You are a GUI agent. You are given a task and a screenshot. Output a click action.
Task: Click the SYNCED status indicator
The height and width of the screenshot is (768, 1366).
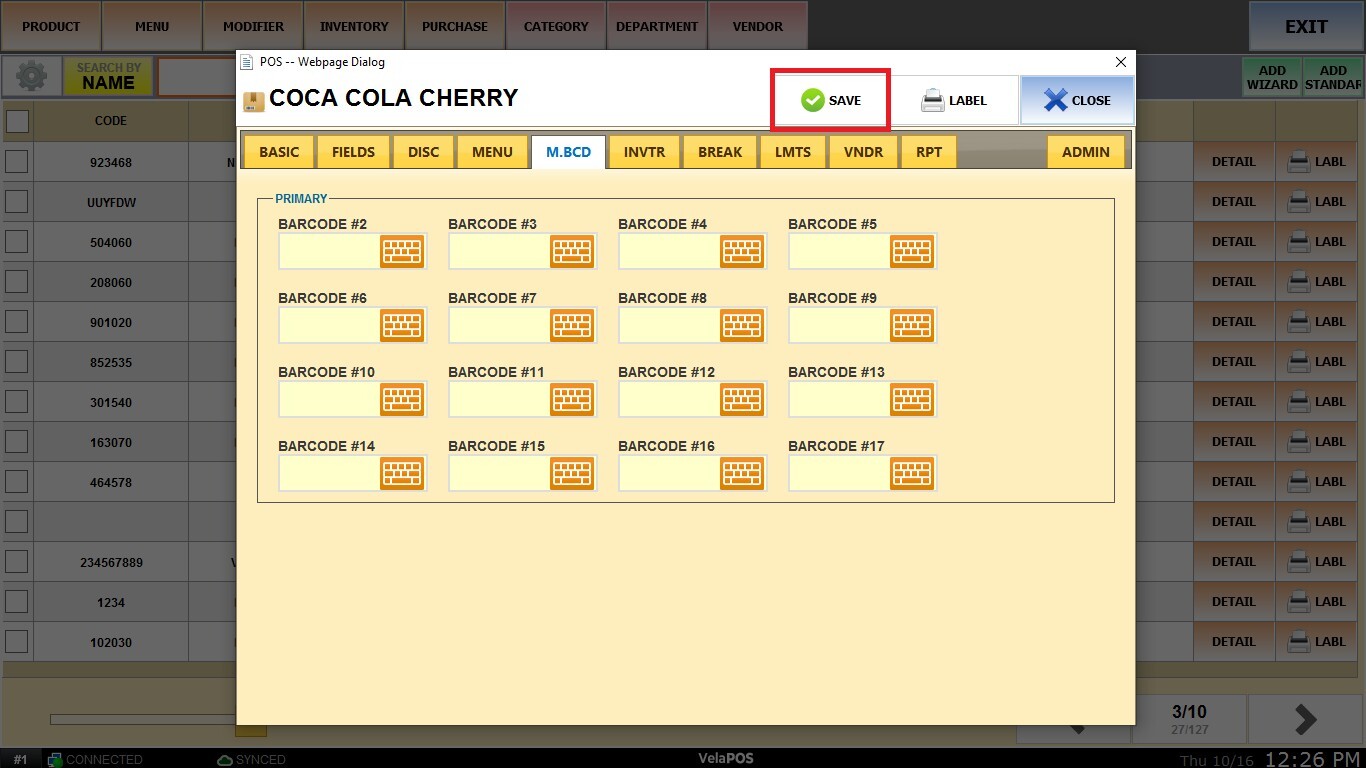coord(251,760)
